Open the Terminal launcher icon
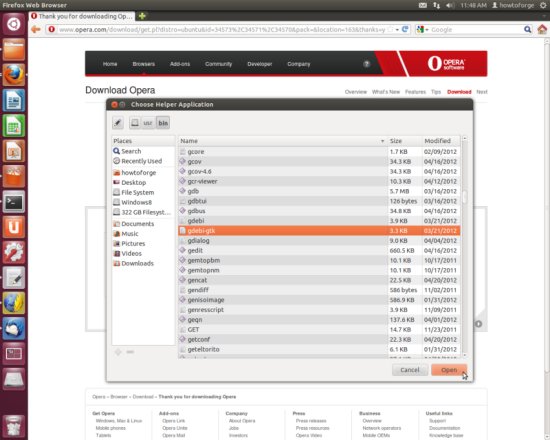The height and width of the screenshot is (440, 550). tap(14, 202)
